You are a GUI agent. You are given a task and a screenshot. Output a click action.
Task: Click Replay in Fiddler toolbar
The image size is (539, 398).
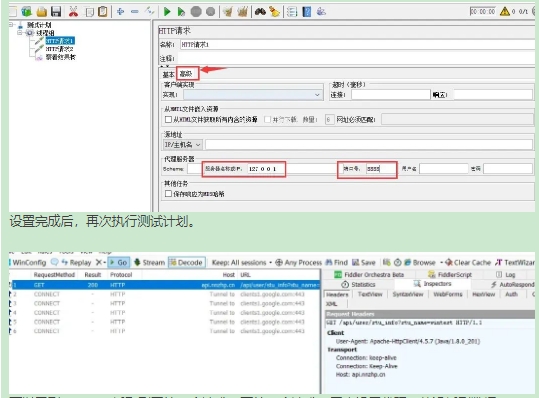click(76, 263)
